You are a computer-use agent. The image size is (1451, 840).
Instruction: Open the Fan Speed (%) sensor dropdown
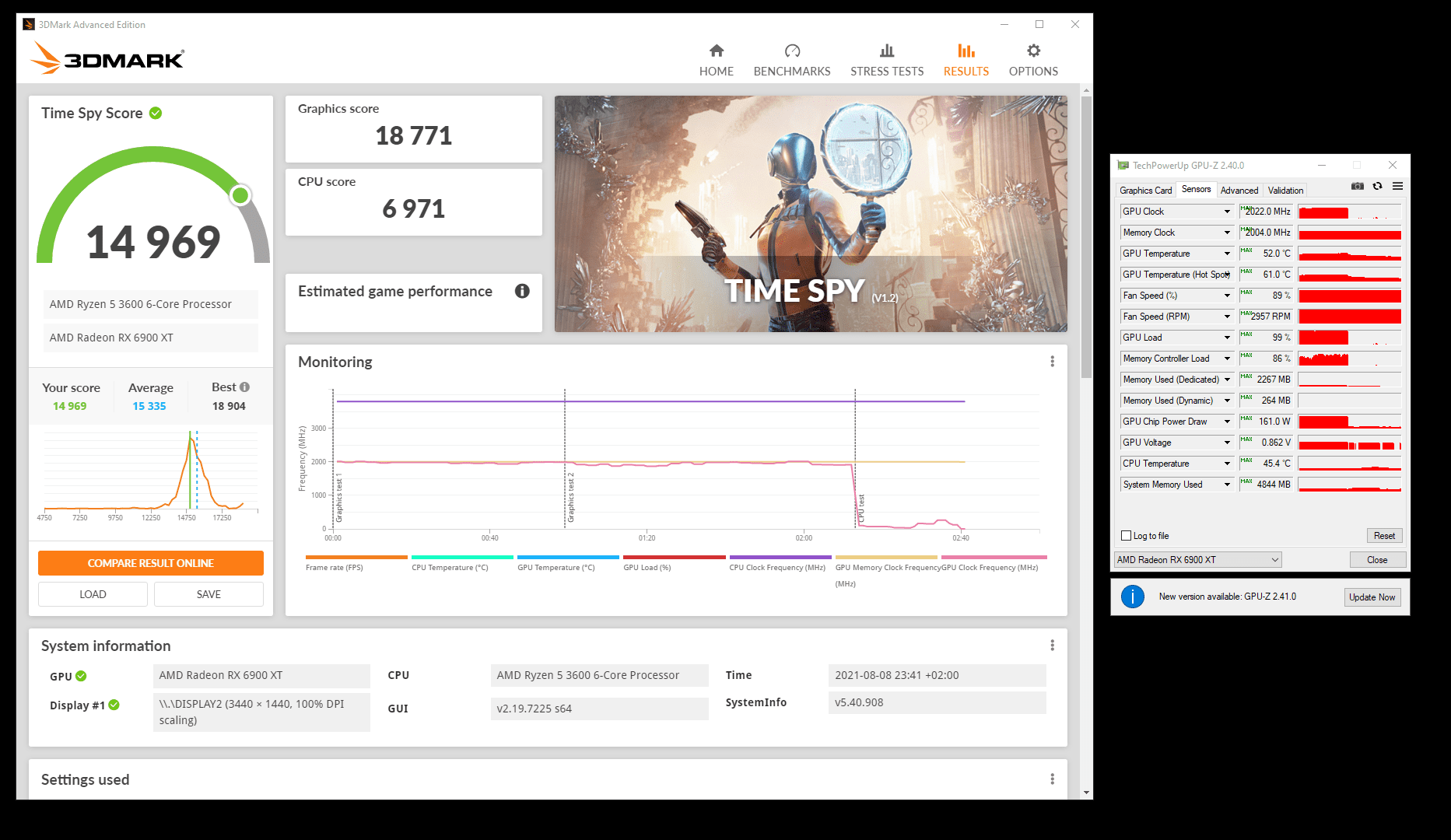[x=1227, y=296]
